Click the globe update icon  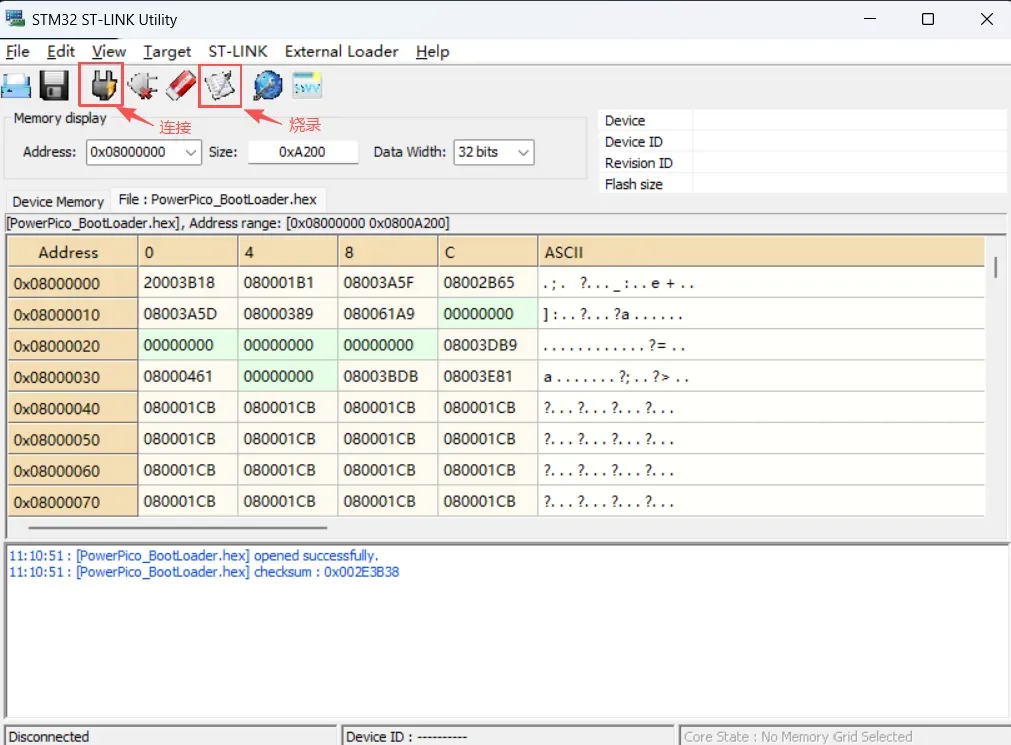[267, 87]
